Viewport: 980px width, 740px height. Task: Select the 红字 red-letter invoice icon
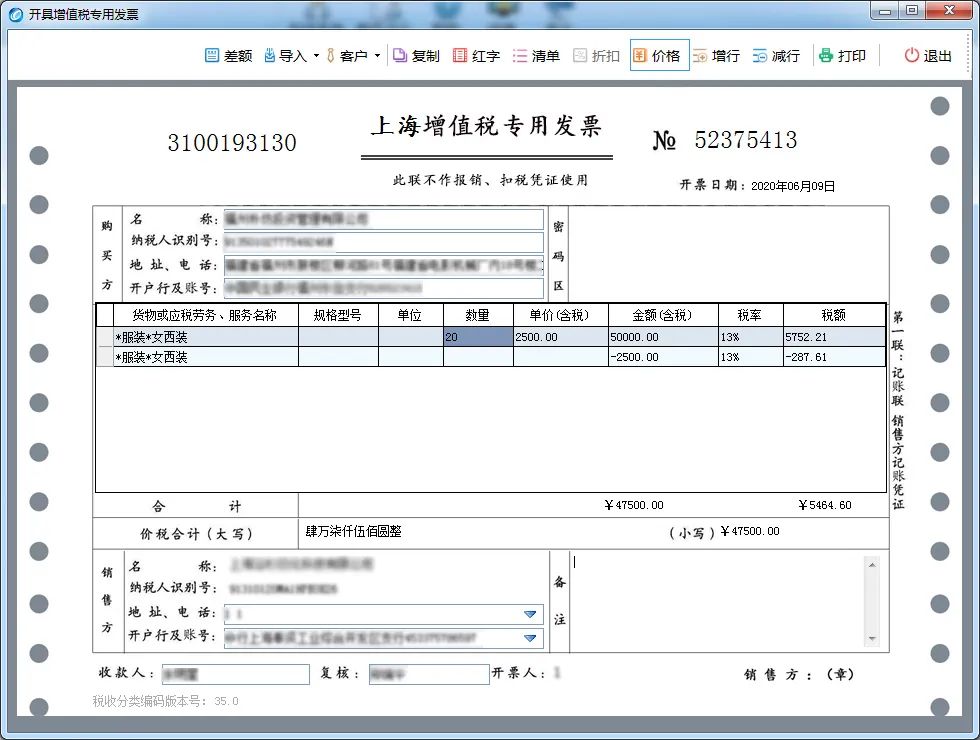tap(460, 56)
